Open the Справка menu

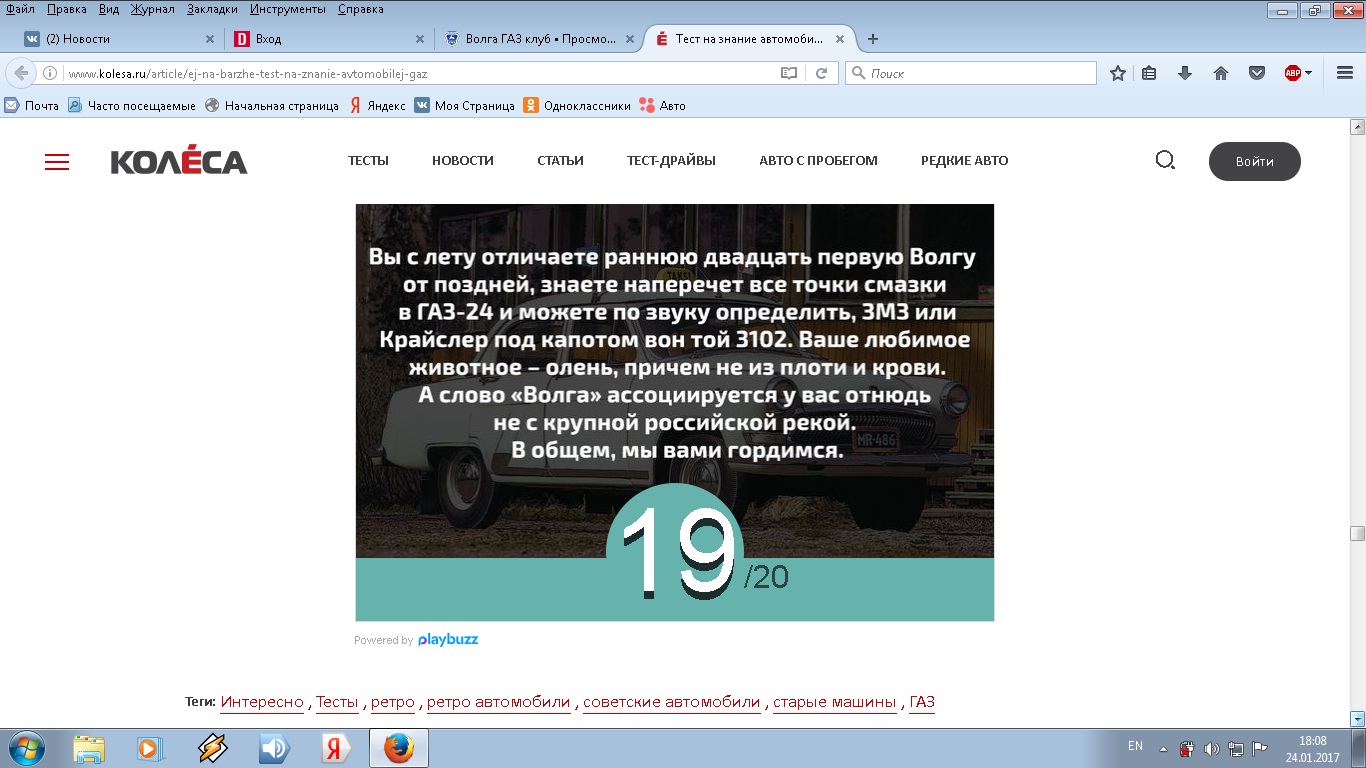click(360, 9)
